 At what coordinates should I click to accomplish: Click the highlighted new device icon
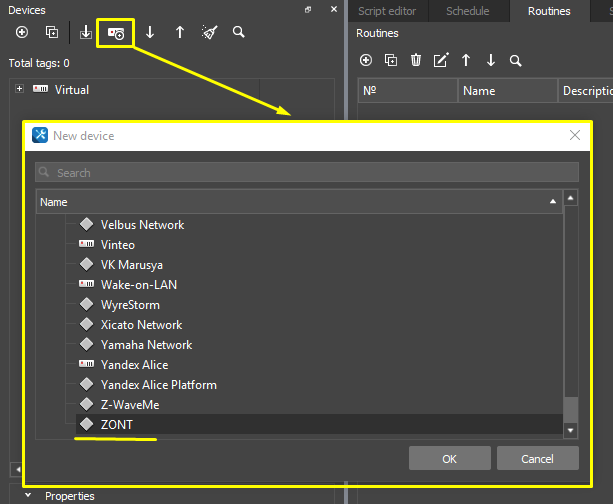(x=116, y=33)
